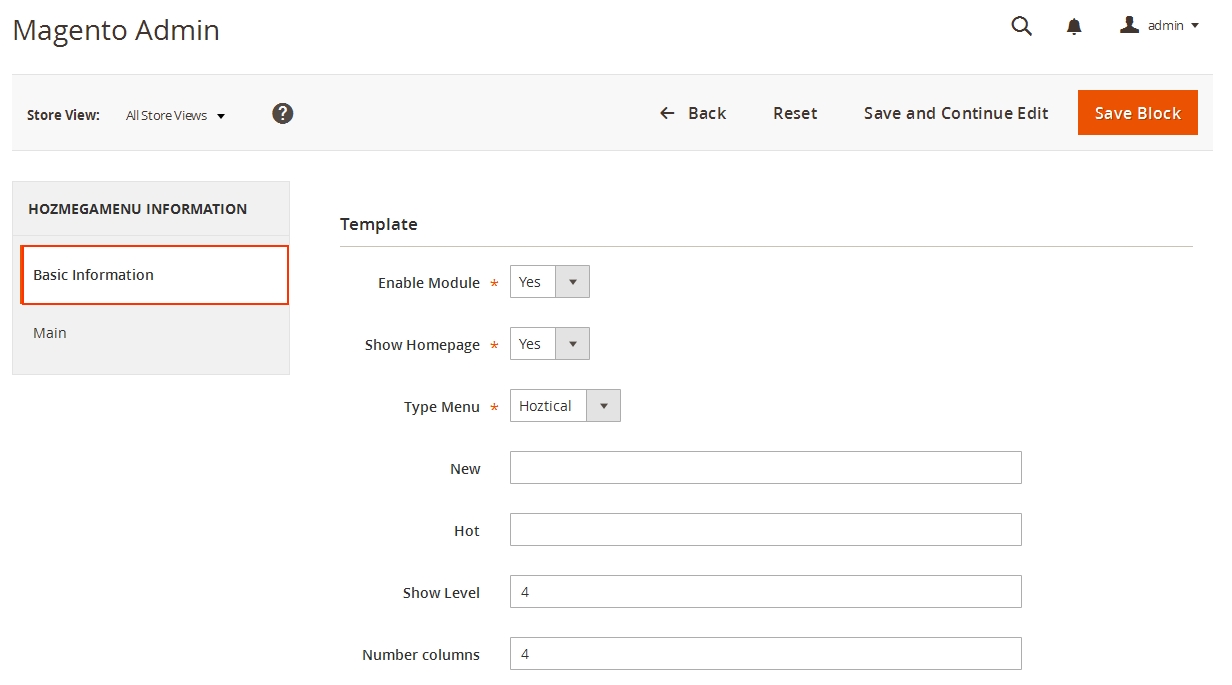Expand the Type Menu Hoztical dropdown
This screenshot has width=1232, height=685.
click(x=565, y=406)
